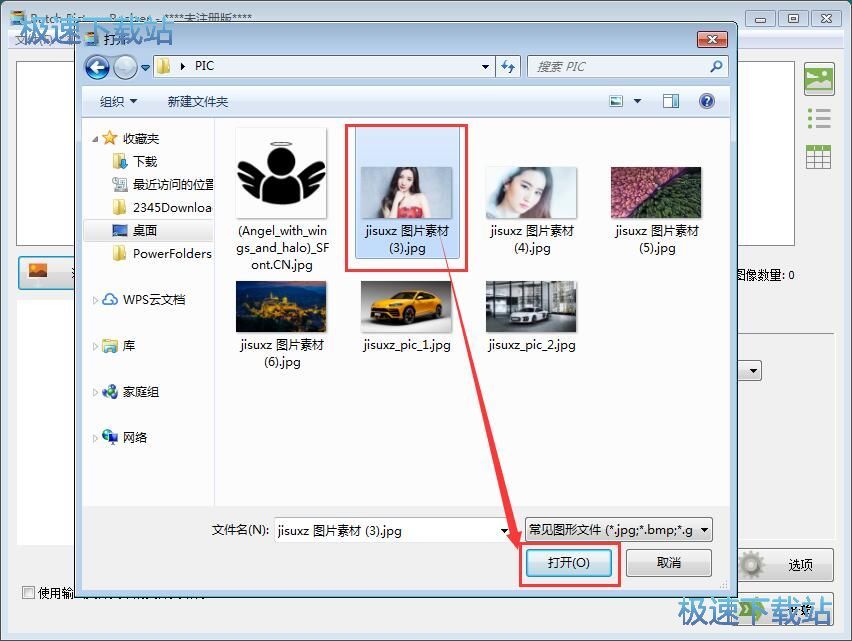Click the change view icon

click(616, 101)
